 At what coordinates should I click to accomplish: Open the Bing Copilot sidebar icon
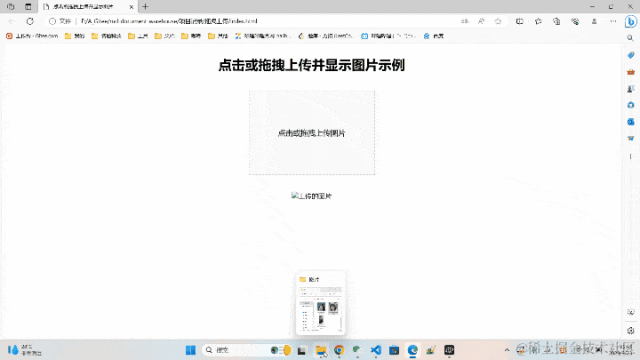631,21
